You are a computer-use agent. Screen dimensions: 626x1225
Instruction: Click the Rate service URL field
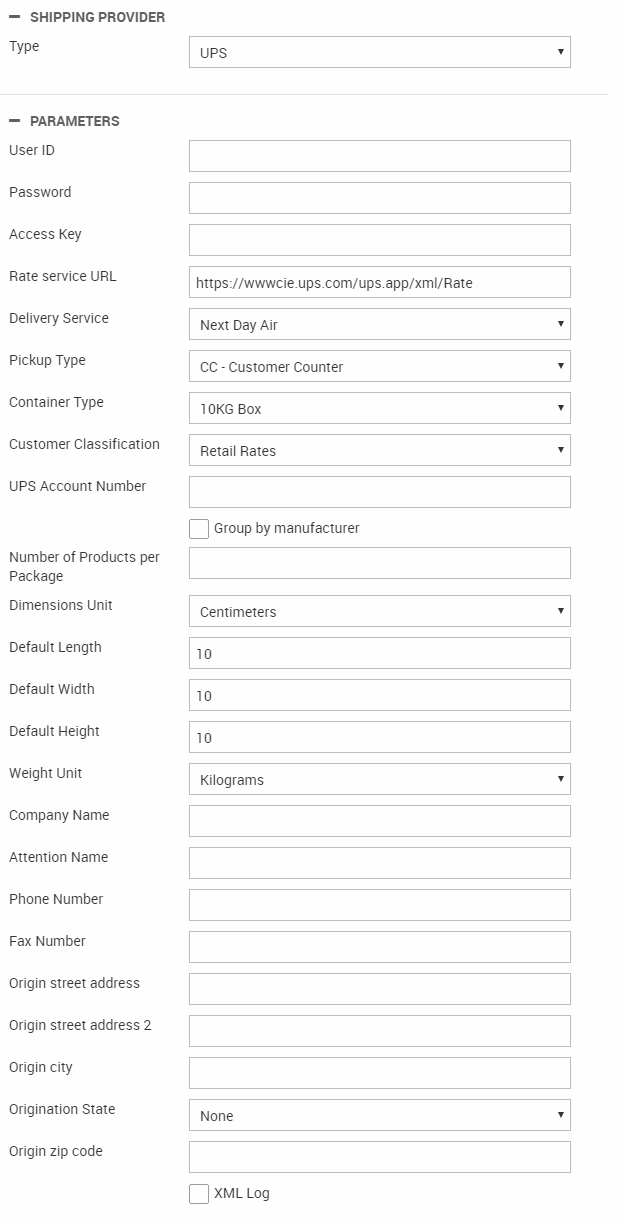379,283
